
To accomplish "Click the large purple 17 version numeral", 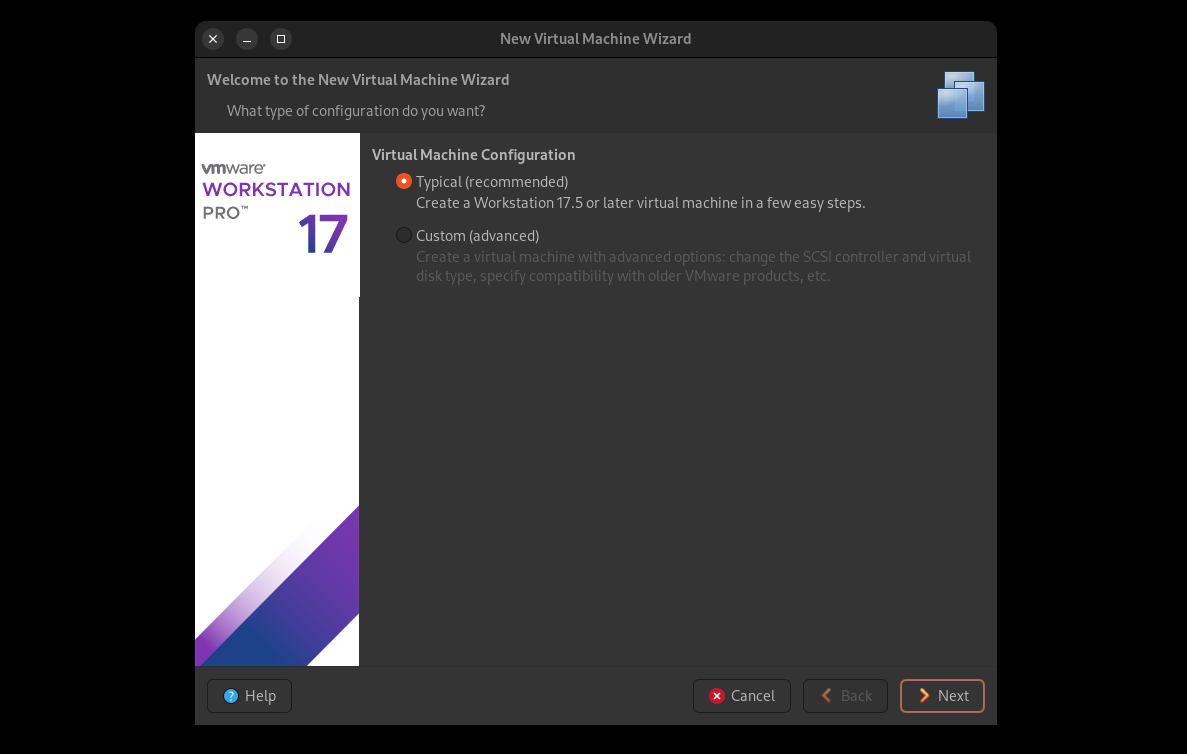I will [x=322, y=236].
